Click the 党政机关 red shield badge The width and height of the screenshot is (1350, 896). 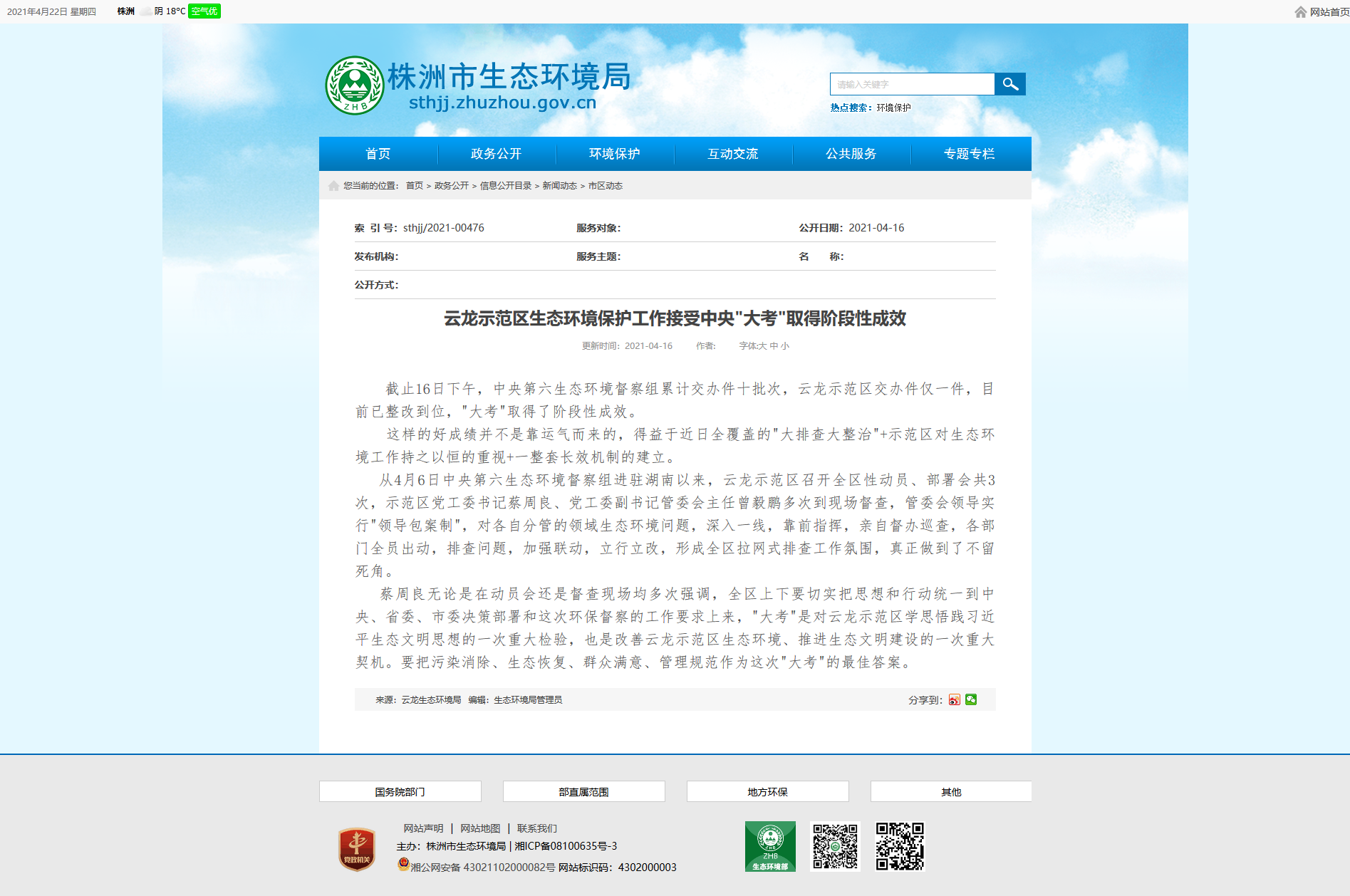(356, 849)
